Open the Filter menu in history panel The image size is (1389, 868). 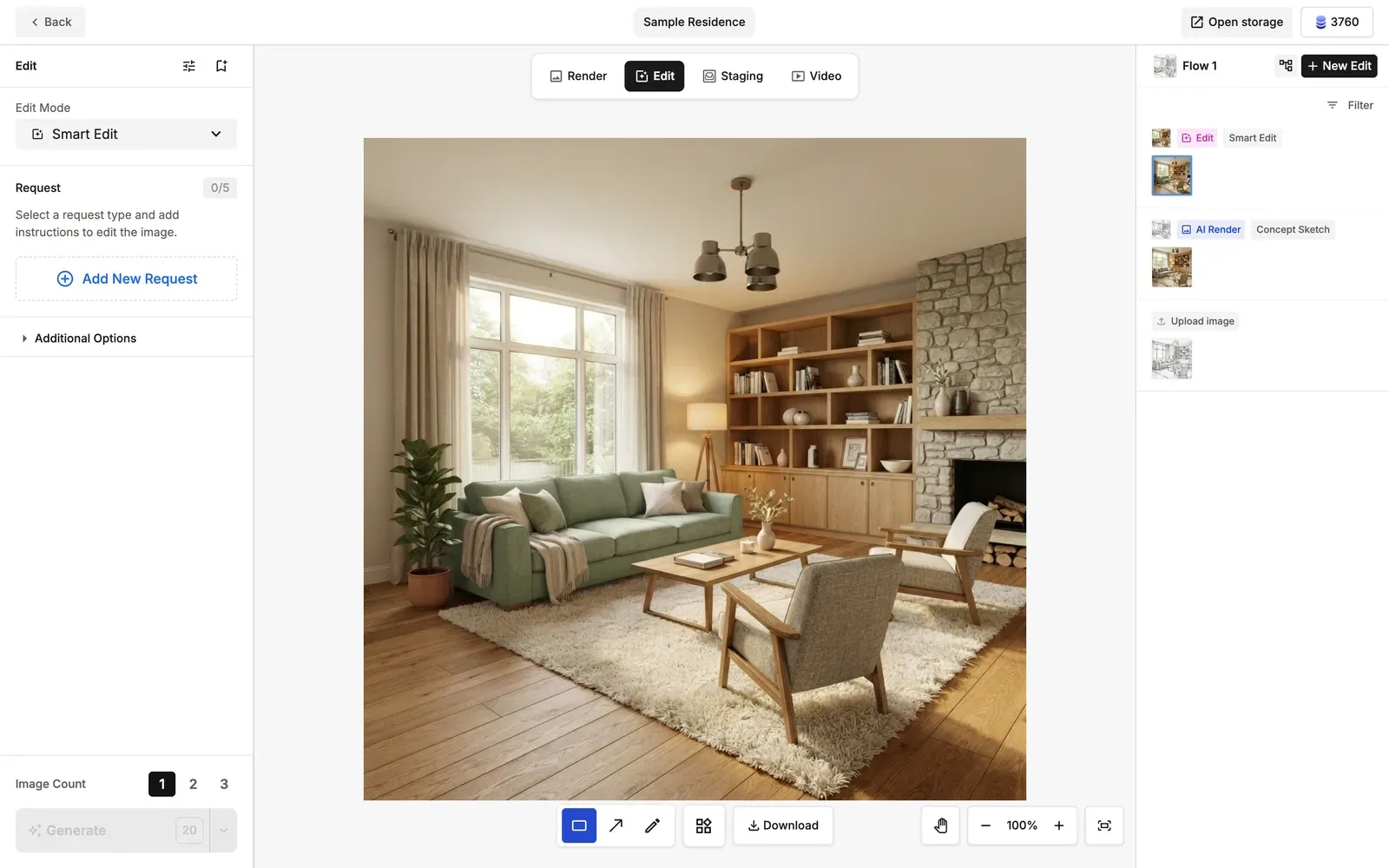(1350, 105)
